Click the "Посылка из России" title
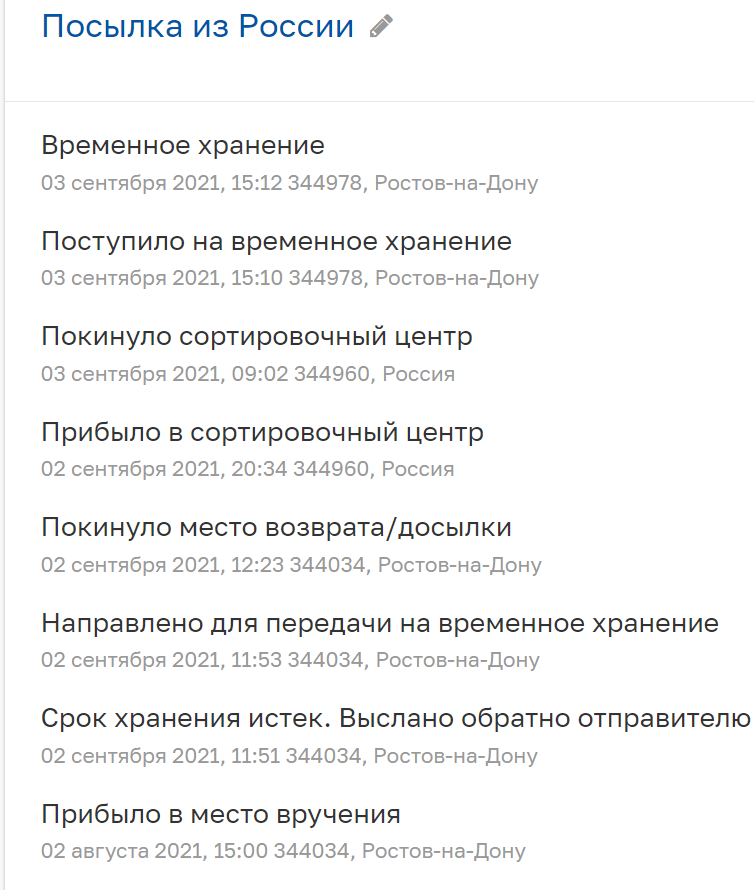The width and height of the screenshot is (754, 890). coord(198,27)
